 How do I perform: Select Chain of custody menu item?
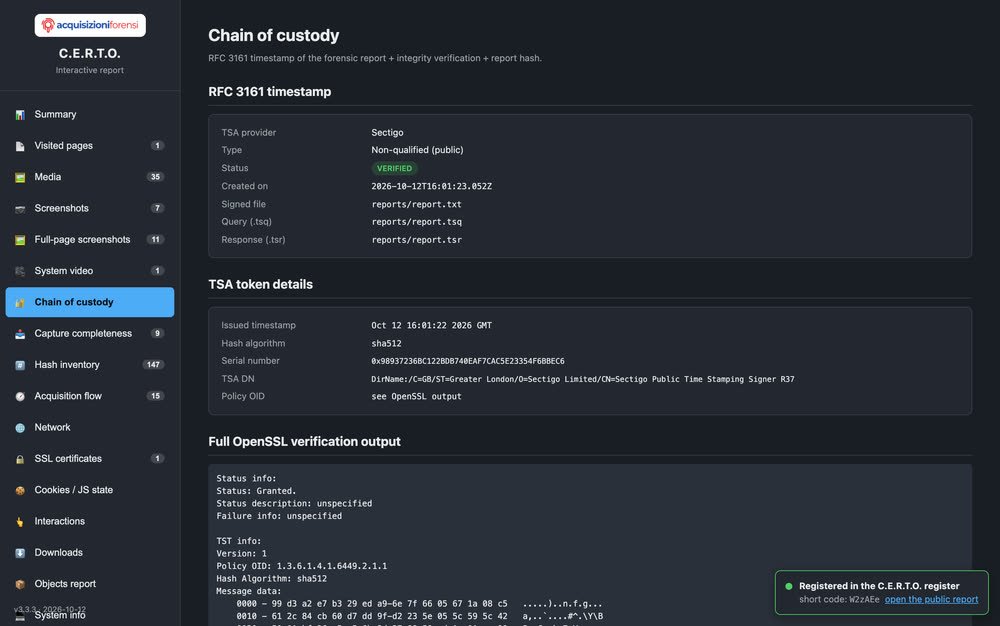tap(90, 302)
